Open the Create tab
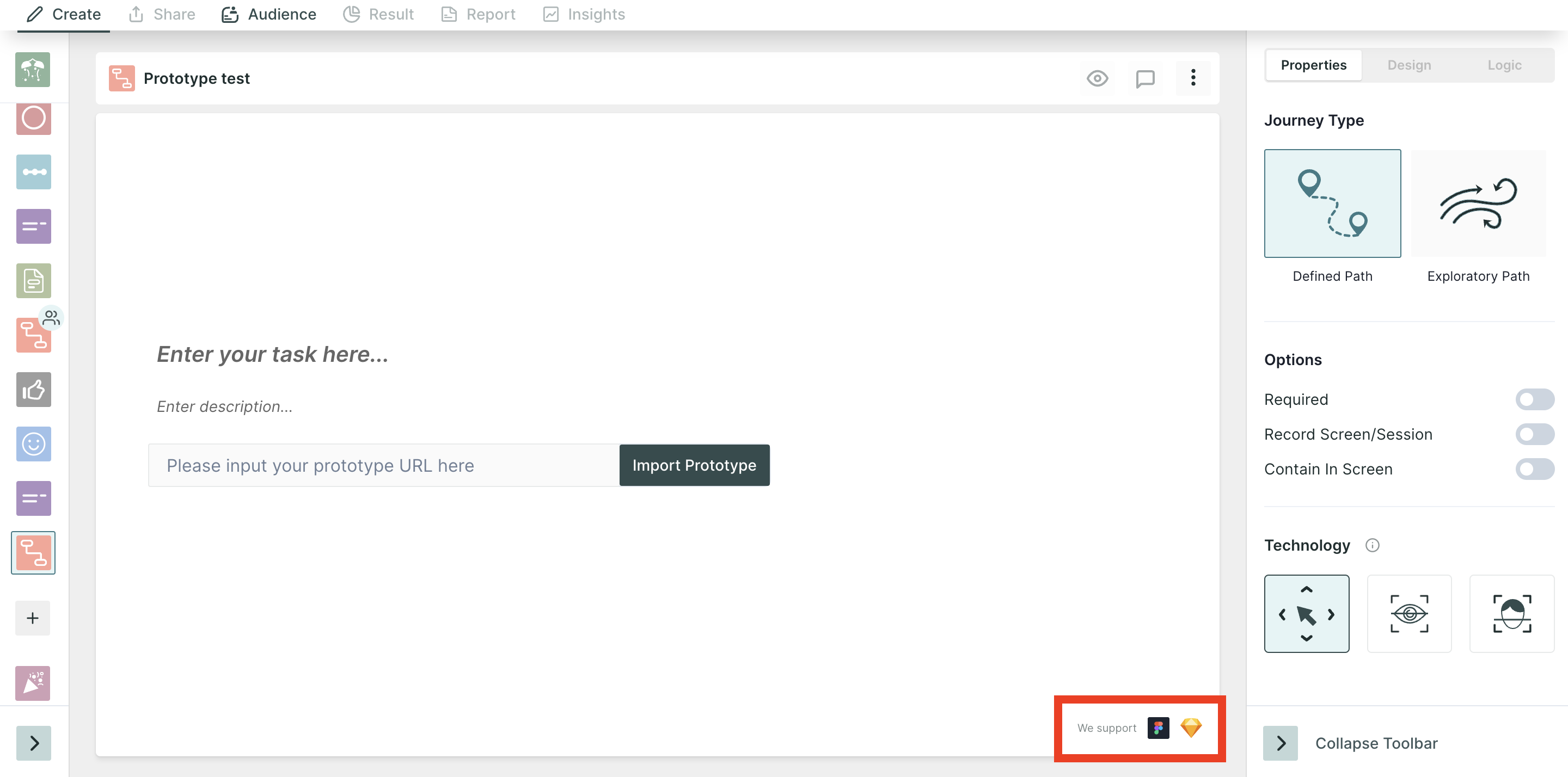1568x777 pixels. (64, 14)
